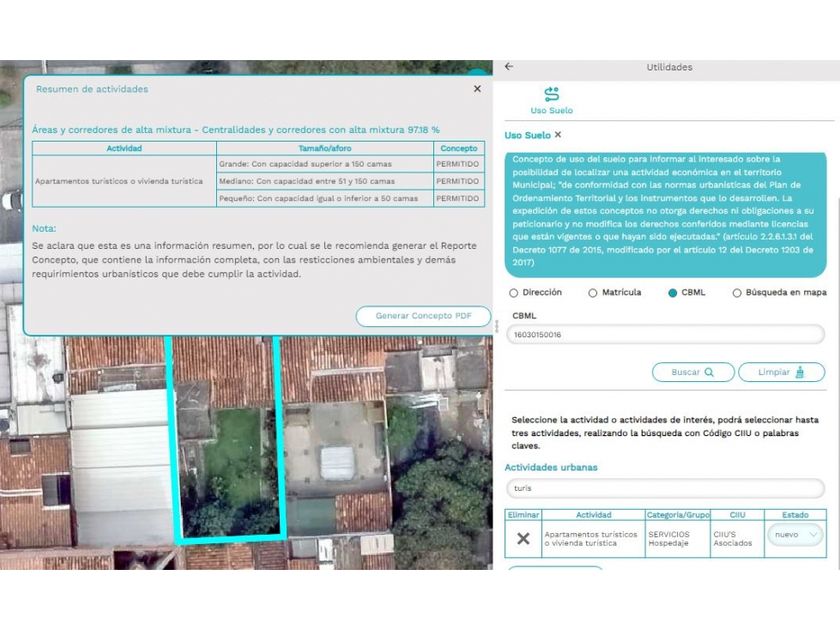The height and width of the screenshot is (630, 840).
Task: Click the Generar Concepto PDF button
Action: point(423,316)
